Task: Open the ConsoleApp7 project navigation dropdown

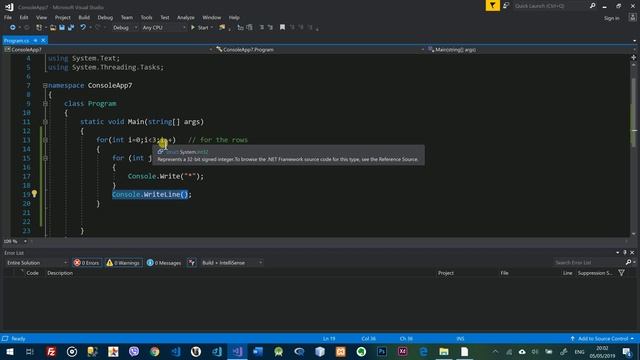Action: coord(109,49)
